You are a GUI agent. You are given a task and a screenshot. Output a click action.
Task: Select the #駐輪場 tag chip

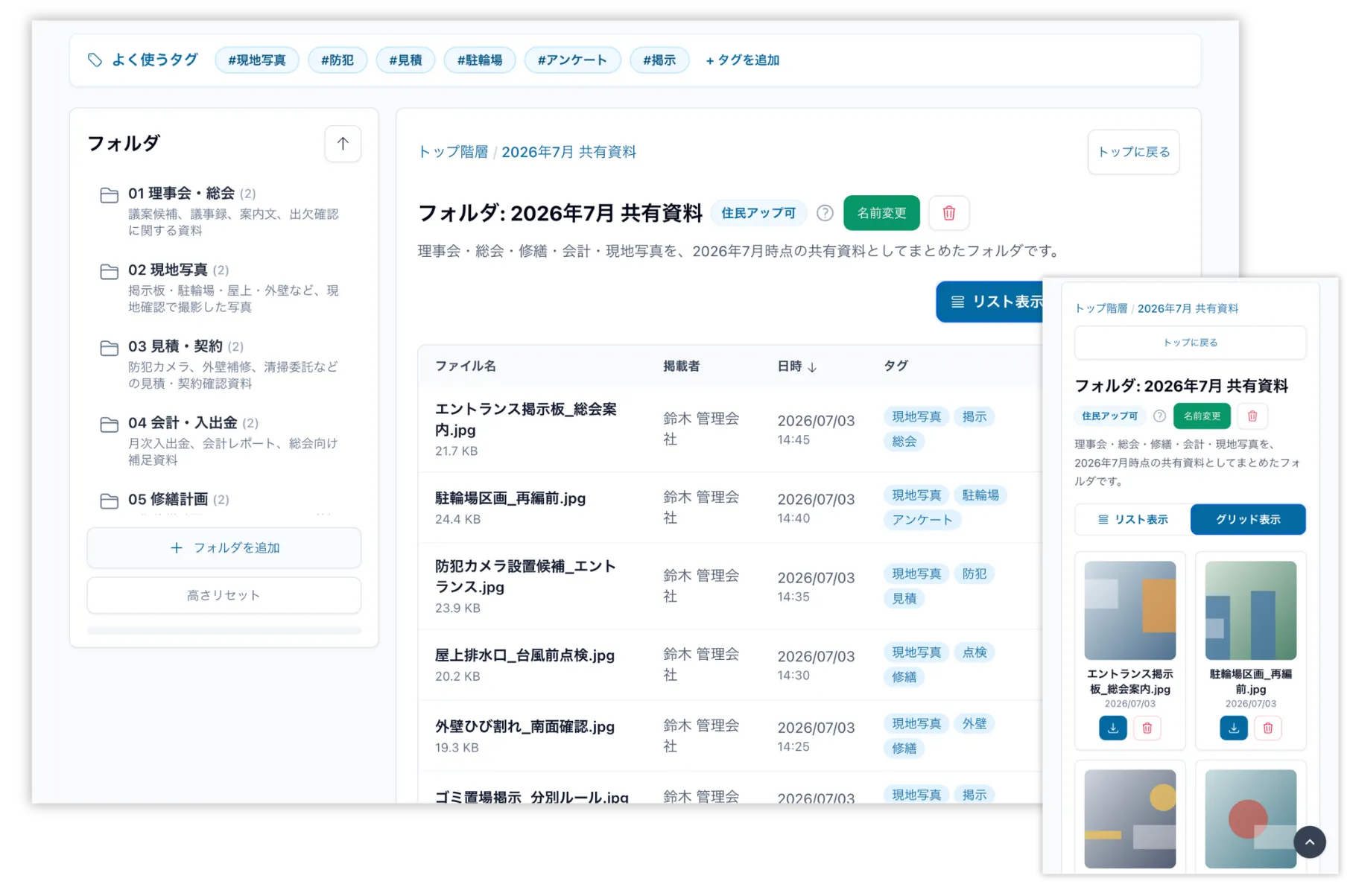coord(480,60)
